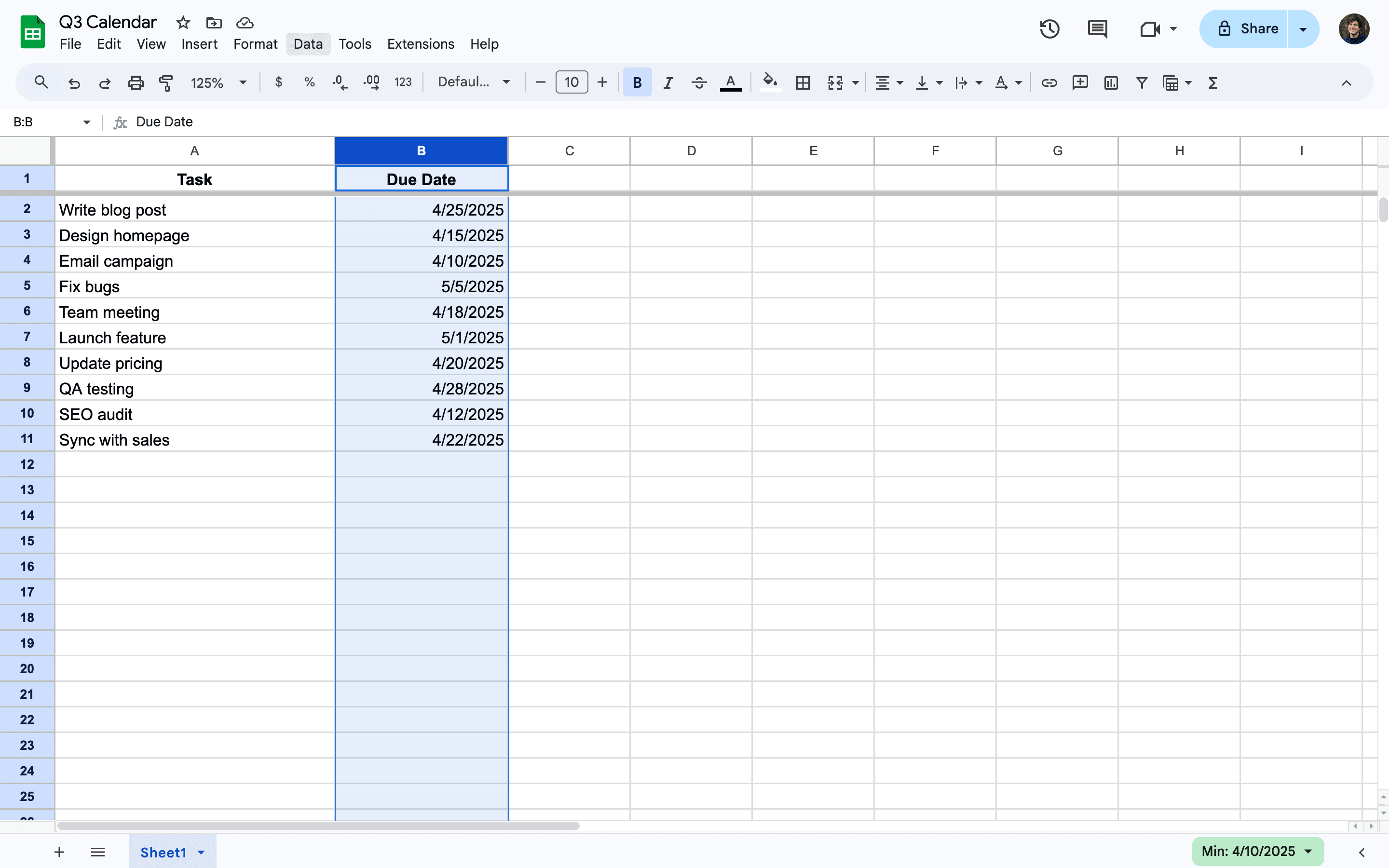This screenshot has height=868, width=1389.
Task: Expand the merge type dropdown arrow
Action: click(x=856, y=83)
